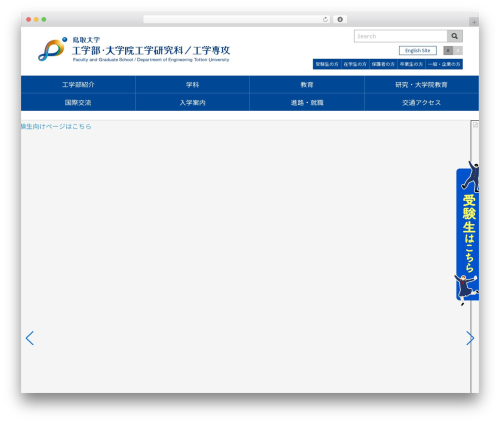Image resolution: width=500 pixels, height=423 pixels.
Task: Click broken image icon at slider corner
Action: tap(475, 125)
